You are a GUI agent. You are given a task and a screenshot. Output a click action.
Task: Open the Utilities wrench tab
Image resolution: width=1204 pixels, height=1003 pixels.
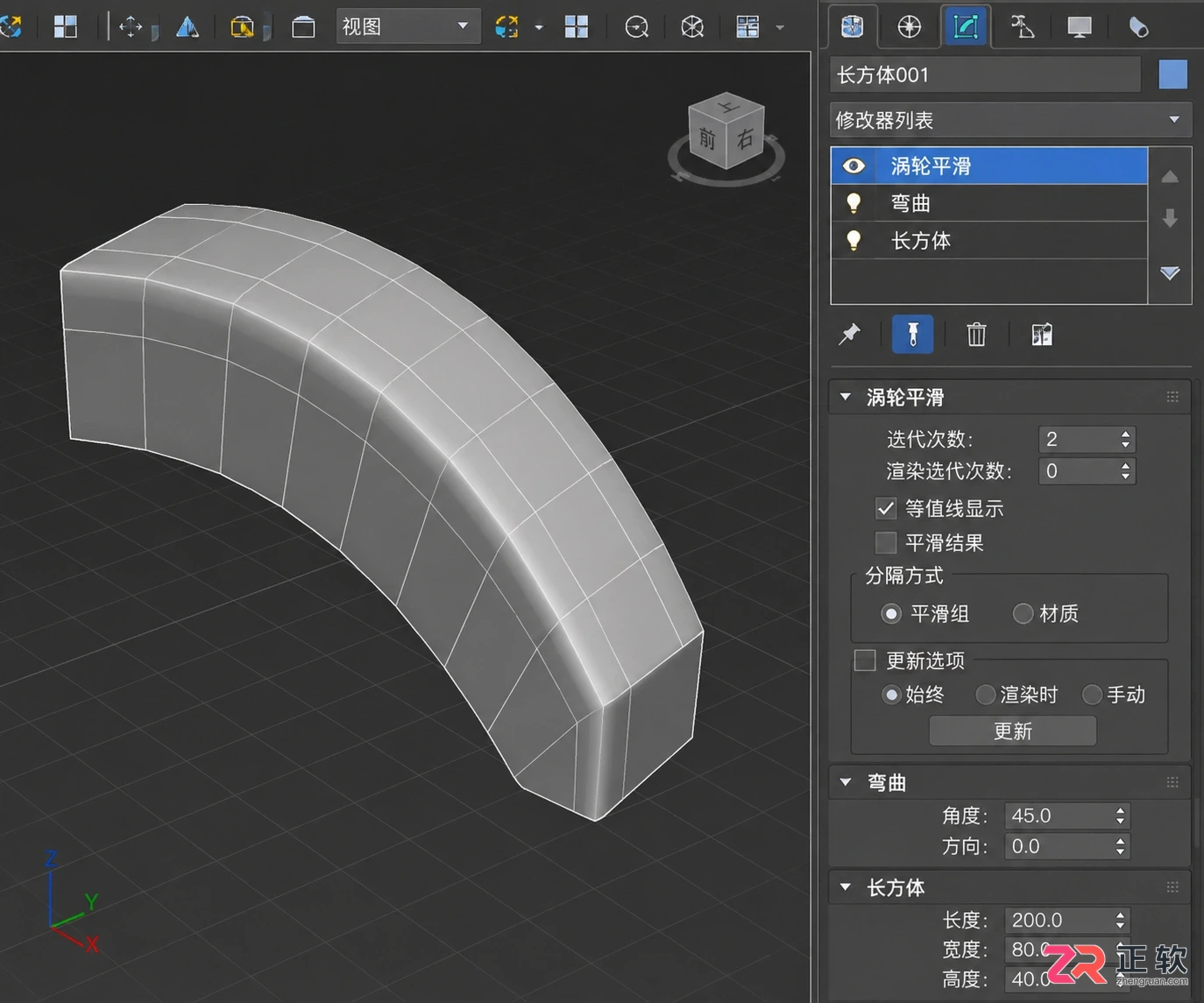click(x=1137, y=27)
